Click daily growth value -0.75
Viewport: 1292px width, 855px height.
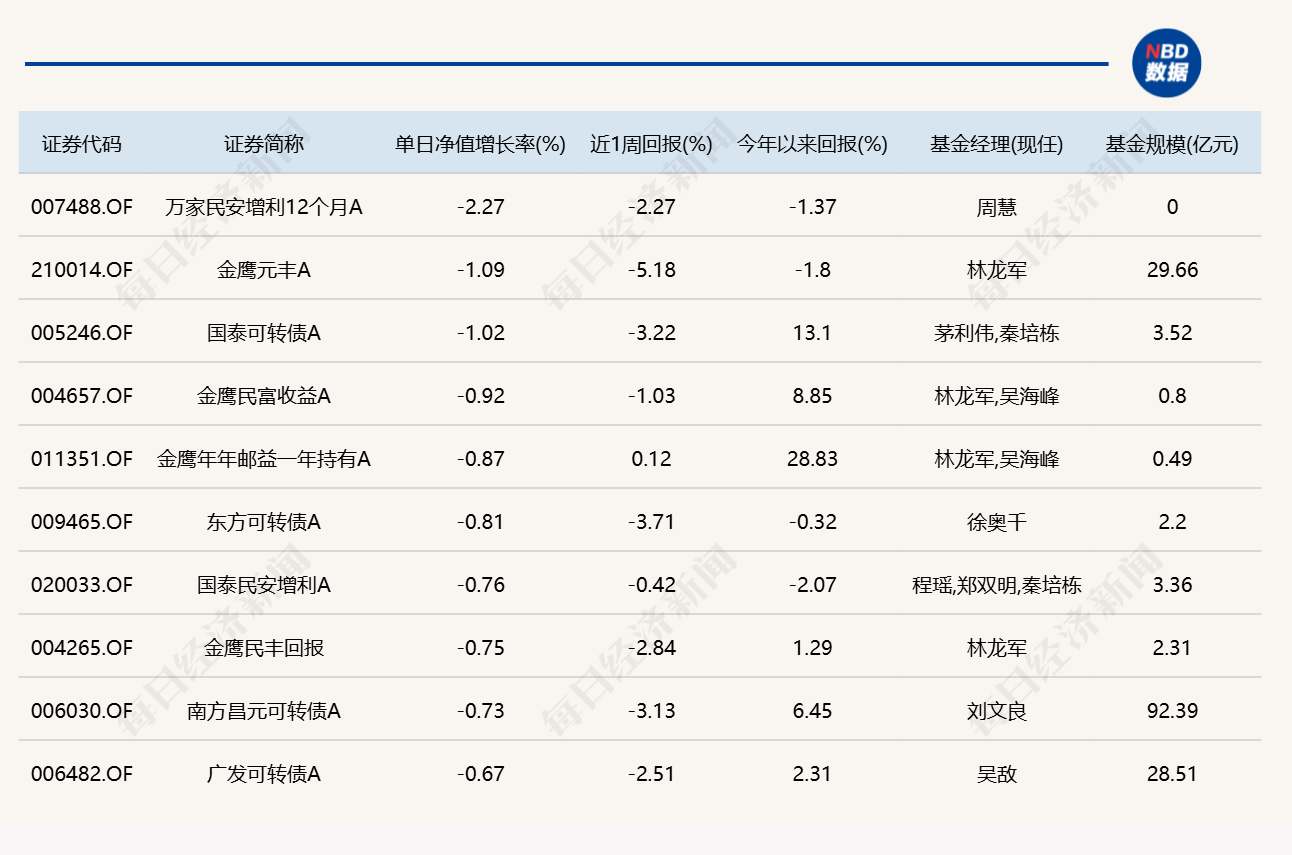tap(481, 648)
